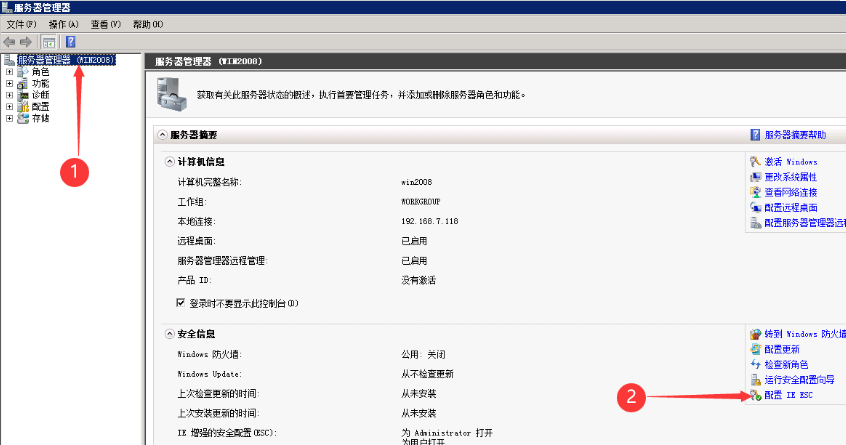This screenshot has height=445, width=846.
Task: Click the 配置 node icon
Action: pyautogui.click(x=23, y=107)
